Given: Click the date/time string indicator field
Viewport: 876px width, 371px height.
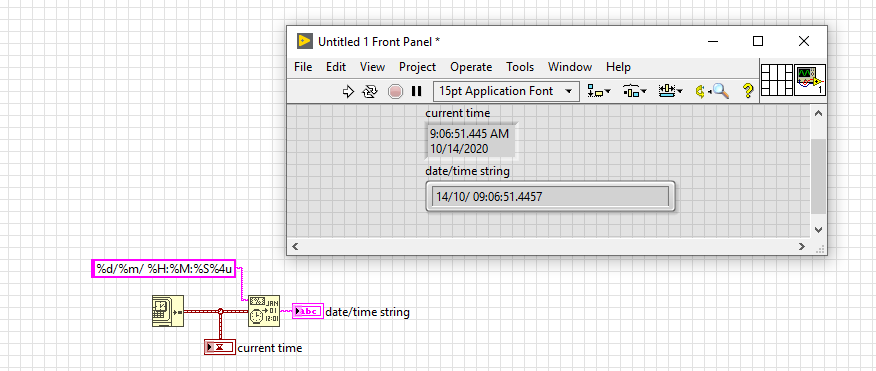Looking at the screenshot, I should (x=550, y=196).
